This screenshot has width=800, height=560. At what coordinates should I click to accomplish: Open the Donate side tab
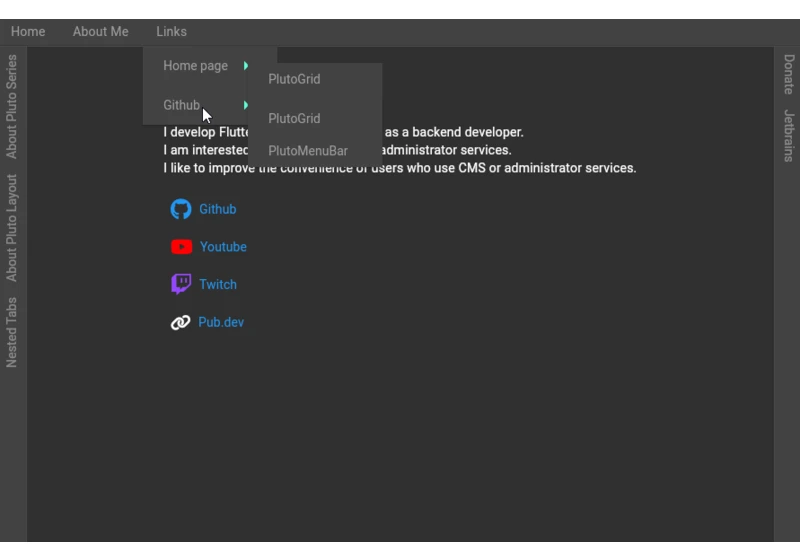(x=789, y=74)
